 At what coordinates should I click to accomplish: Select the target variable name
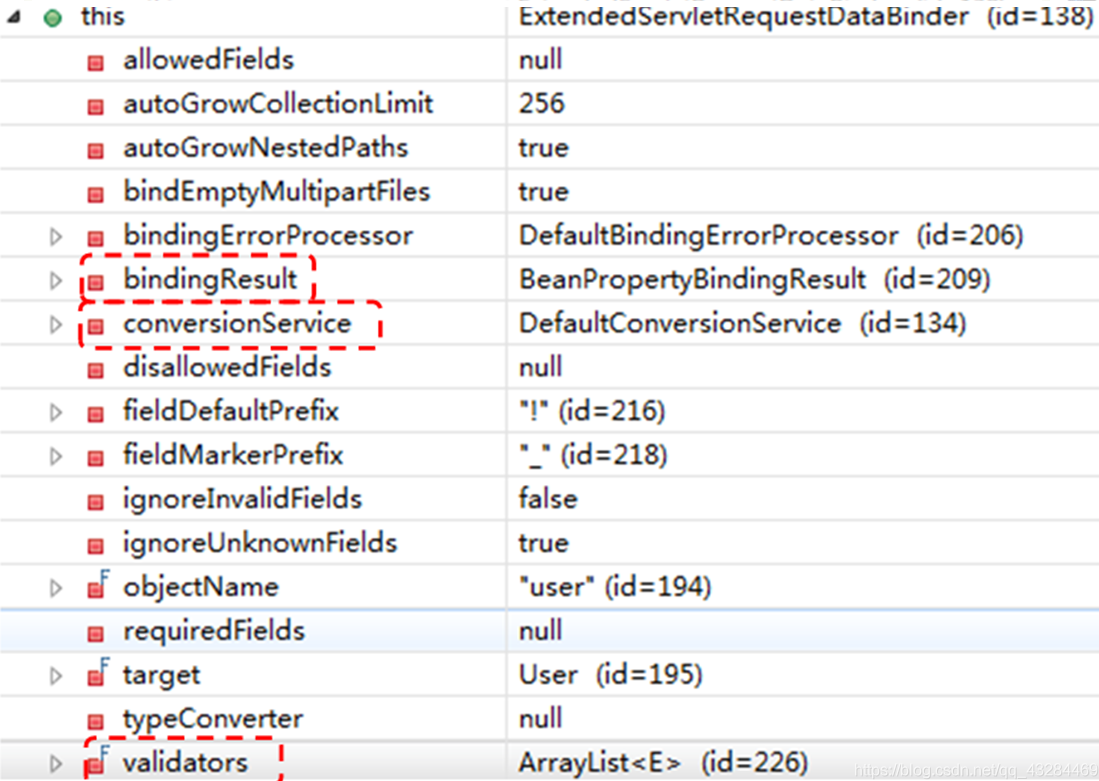point(161,675)
